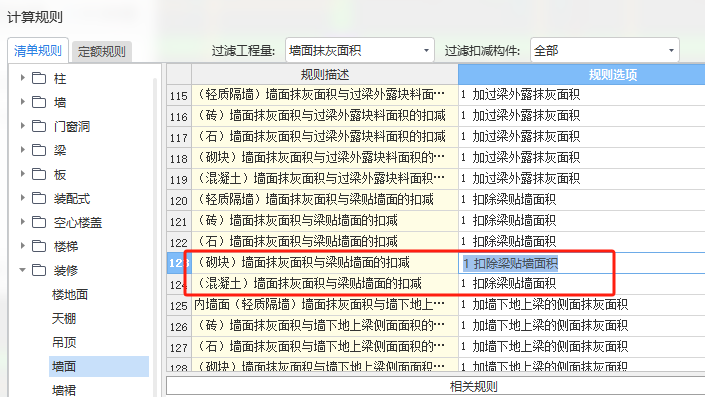This screenshot has height=397, width=705.
Task: Select the 墙裙 tree item
Action: 64,390
